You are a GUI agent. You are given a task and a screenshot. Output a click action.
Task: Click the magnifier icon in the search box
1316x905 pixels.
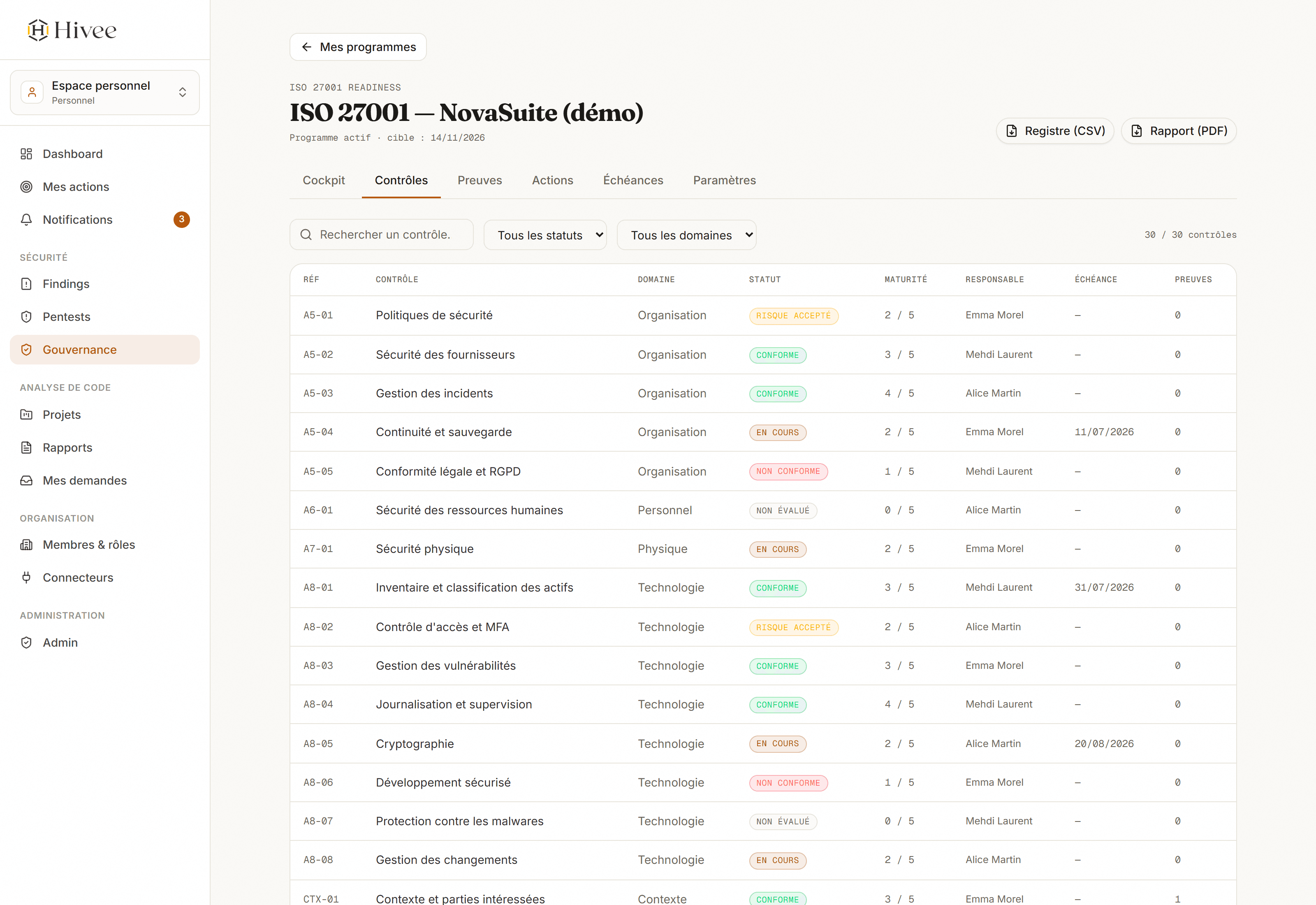(x=306, y=235)
